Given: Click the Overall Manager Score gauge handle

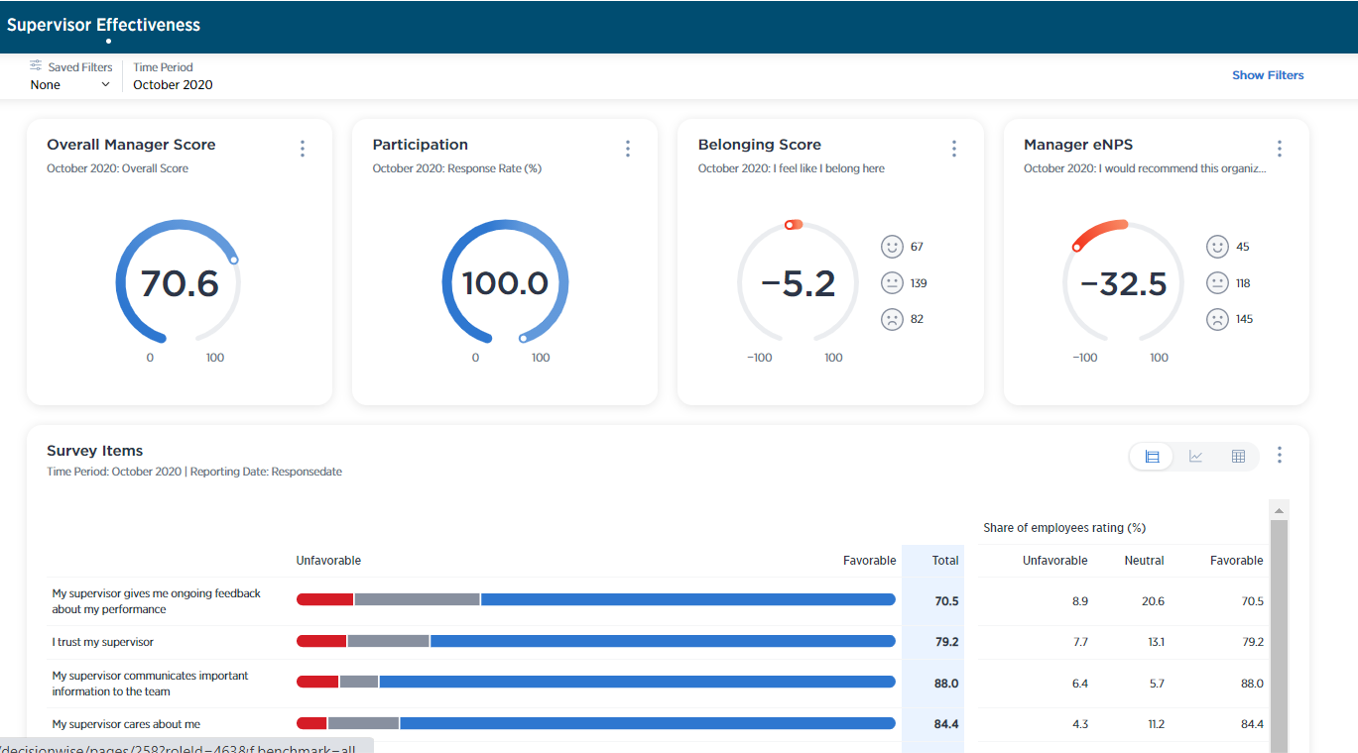Looking at the screenshot, I should point(234,260).
